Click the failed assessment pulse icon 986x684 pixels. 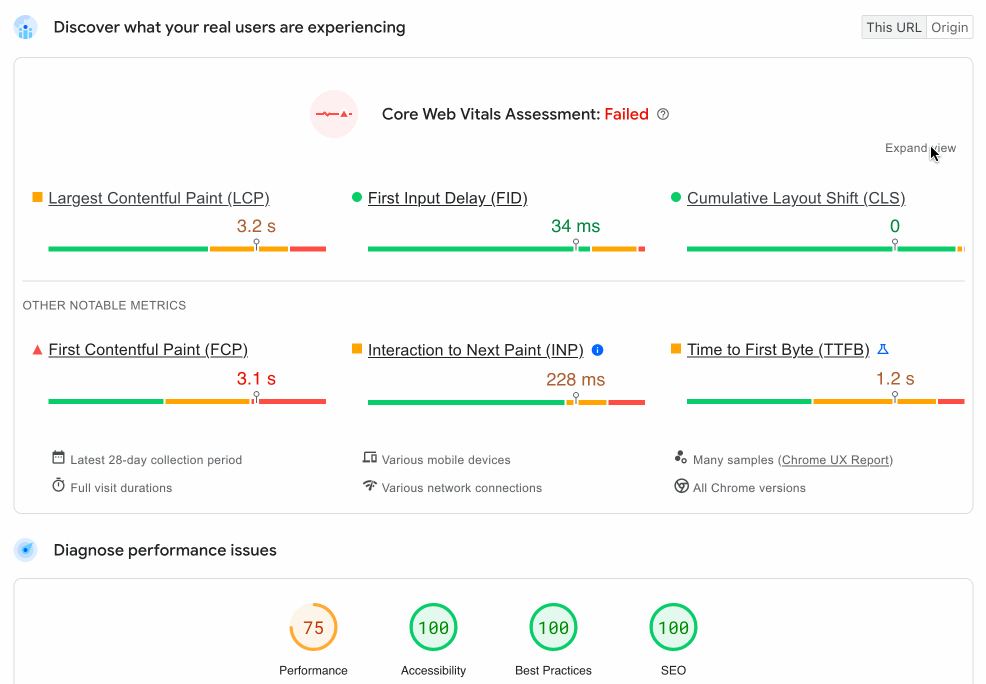point(334,114)
